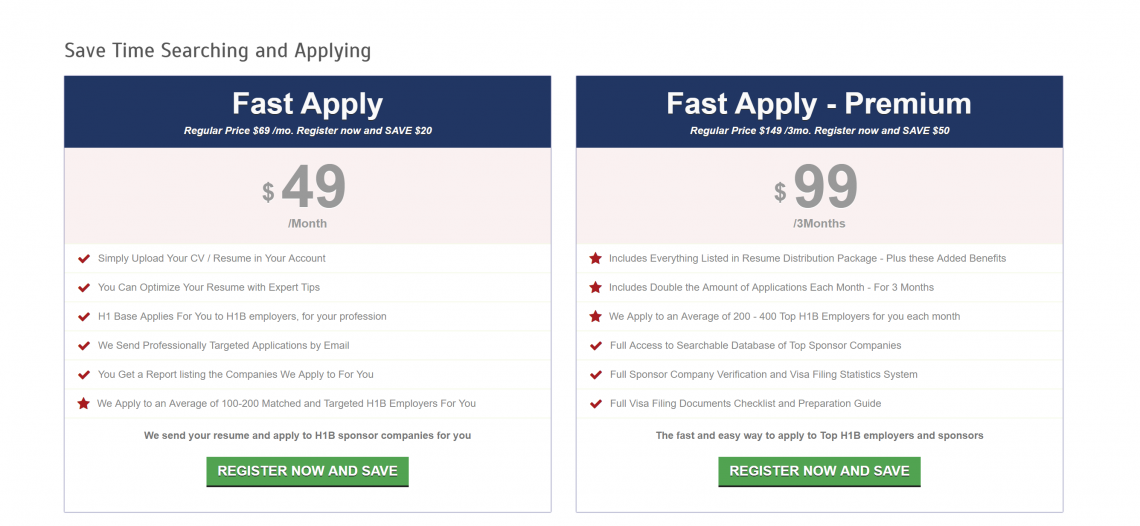Click checkmark beside Full Access to Searchable Database
This screenshot has width=1140, height=526.
tap(595, 346)
